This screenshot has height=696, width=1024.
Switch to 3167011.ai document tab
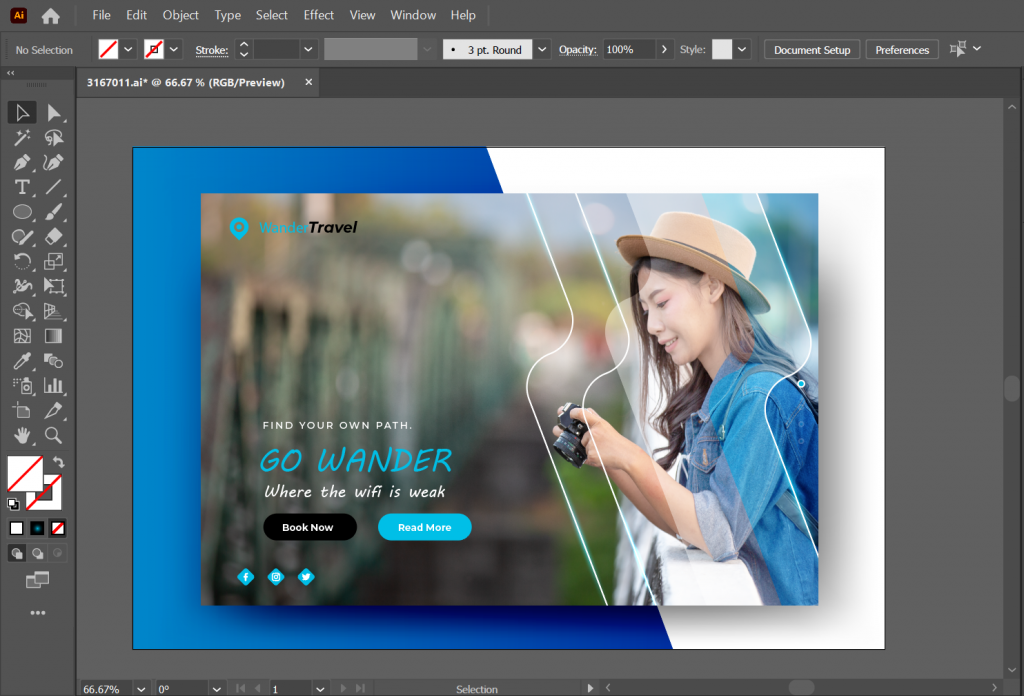pyautogui.click(x=186, y=83)
